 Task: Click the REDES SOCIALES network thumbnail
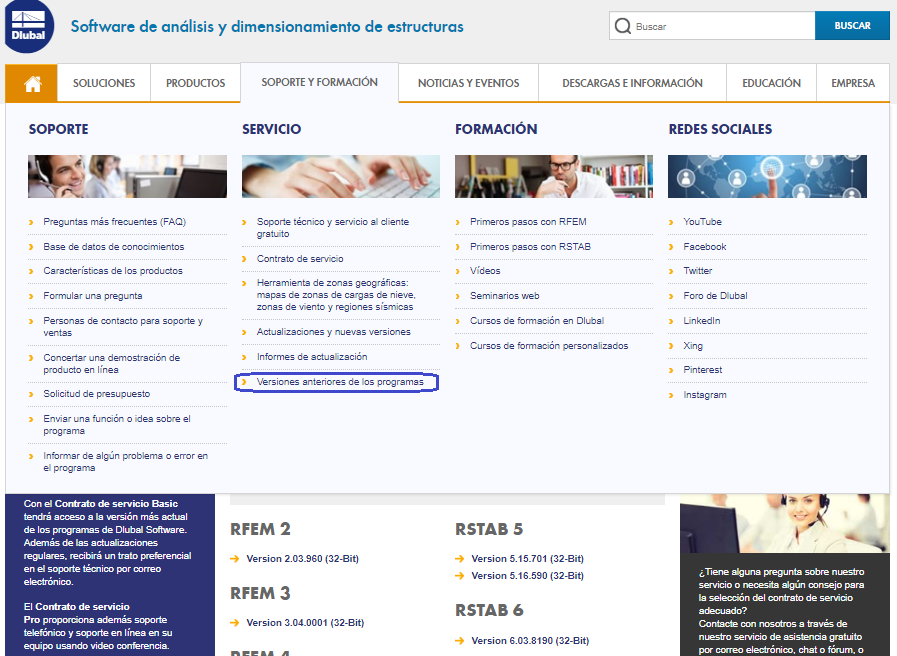[x=767, y=176]
